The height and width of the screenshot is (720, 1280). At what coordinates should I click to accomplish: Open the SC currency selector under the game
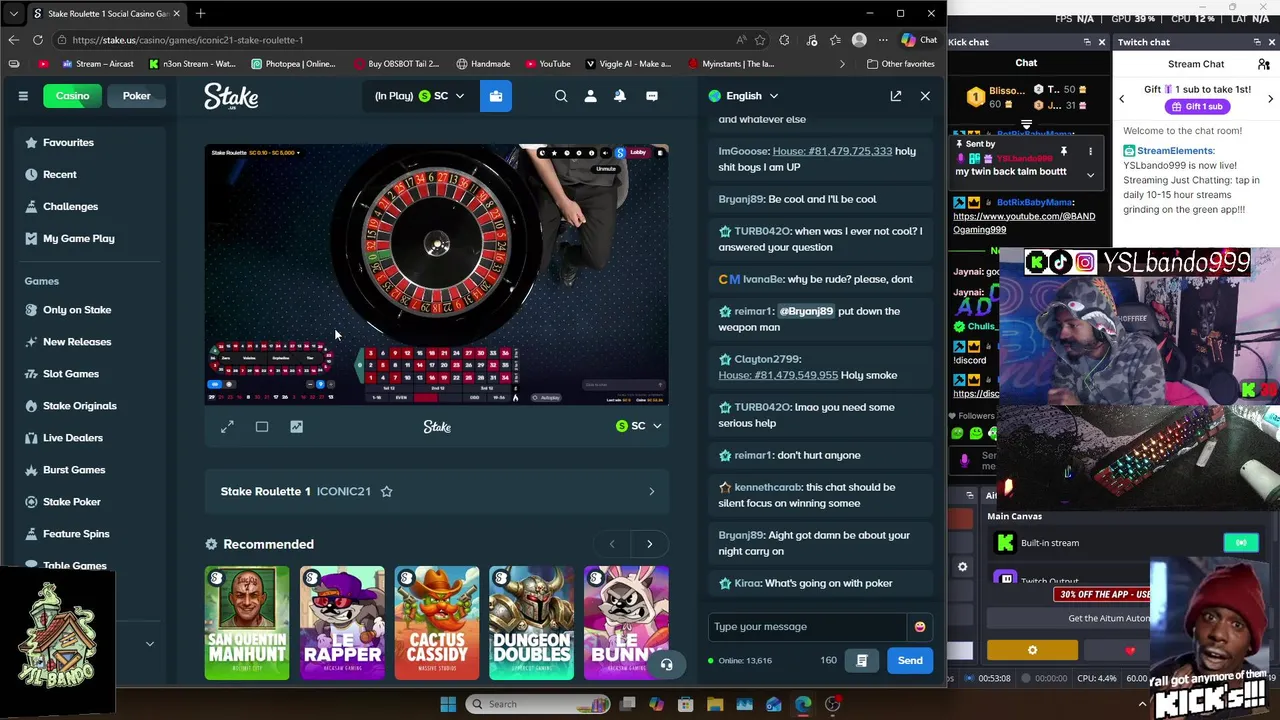[x=638, y=426]
